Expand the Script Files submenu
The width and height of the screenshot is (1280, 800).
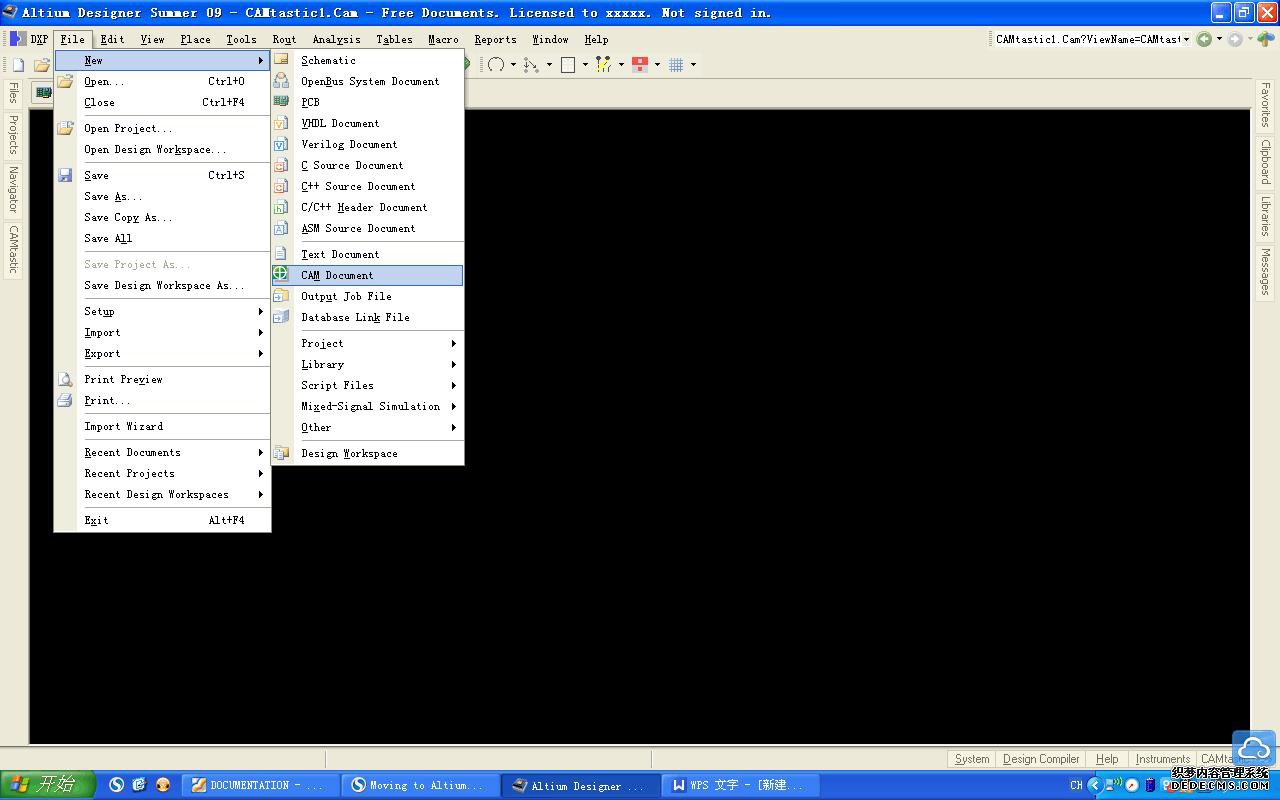click(367, 385)
